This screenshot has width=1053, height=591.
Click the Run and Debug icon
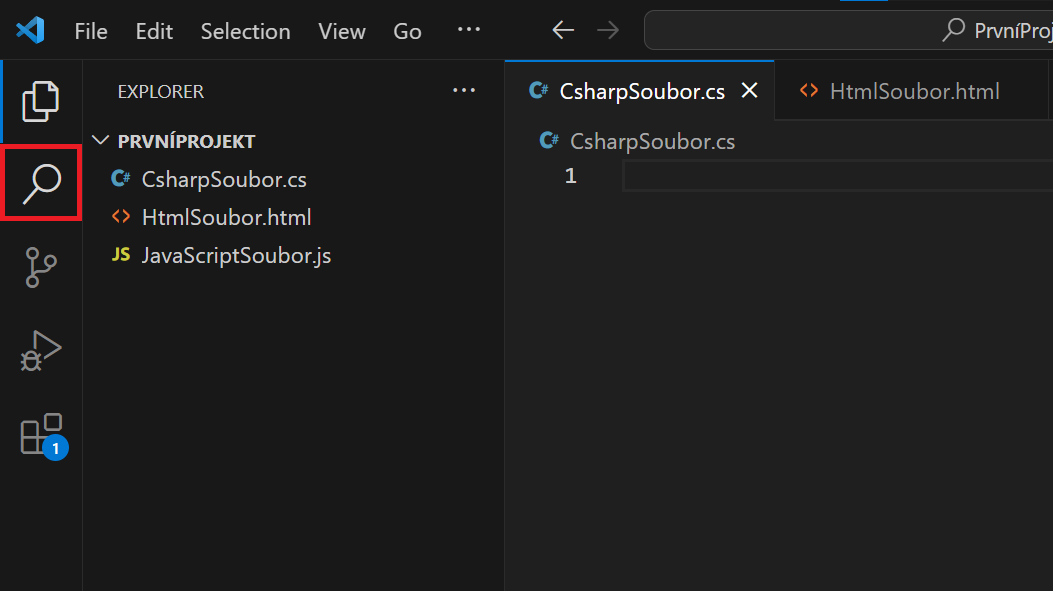pos(40,350)
